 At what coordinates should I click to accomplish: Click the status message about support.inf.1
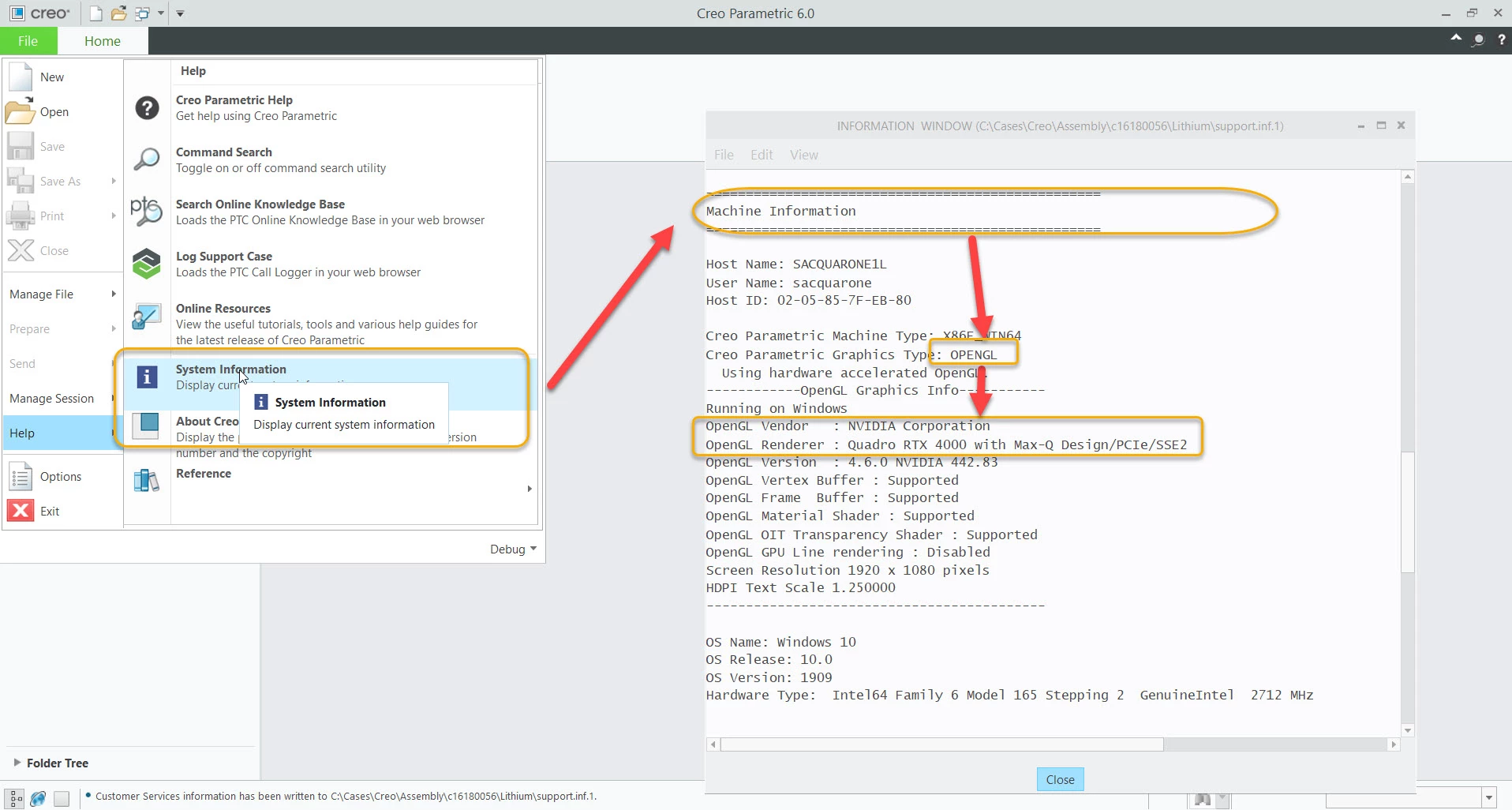point(346,796)
